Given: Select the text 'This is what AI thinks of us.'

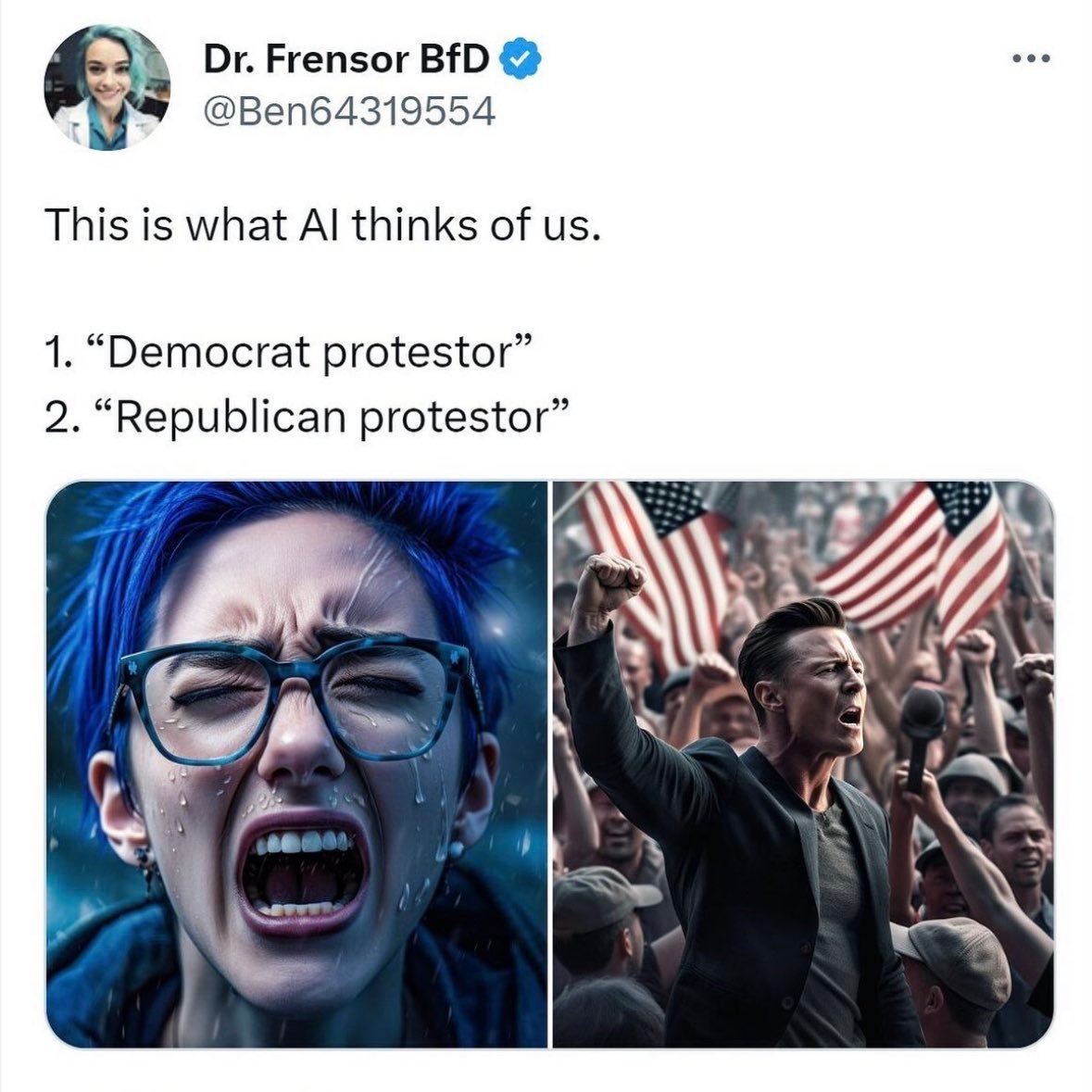Looking at the screenshot, I should pyautogui.click(x=322, y=226).
